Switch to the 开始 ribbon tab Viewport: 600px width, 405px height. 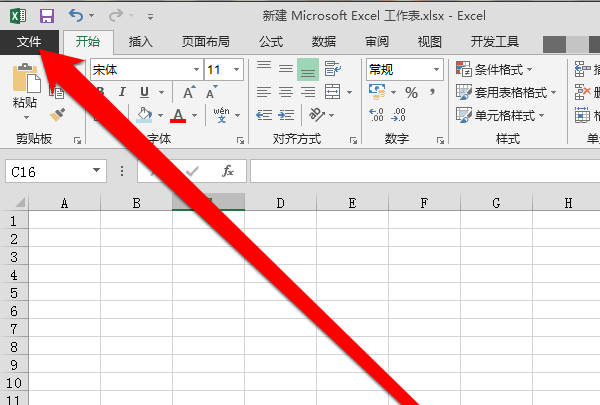pos(88,42)
